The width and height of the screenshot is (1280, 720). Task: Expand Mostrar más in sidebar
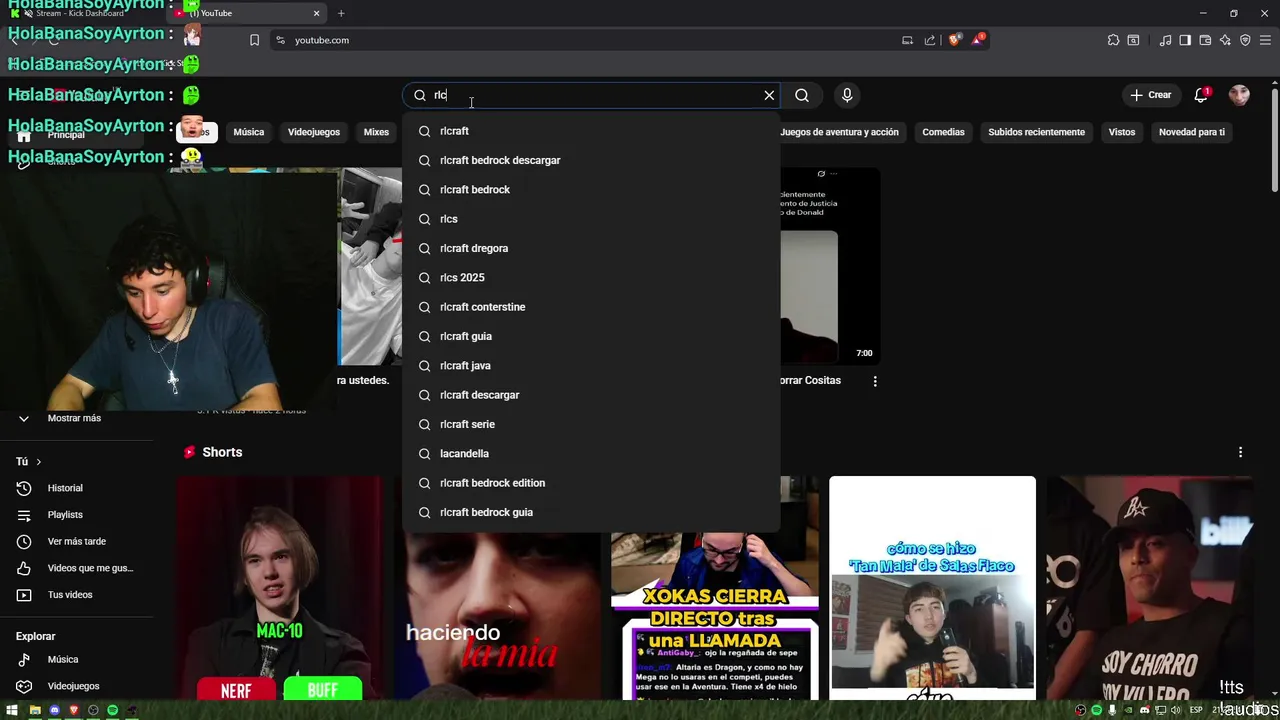pos(75,418)
